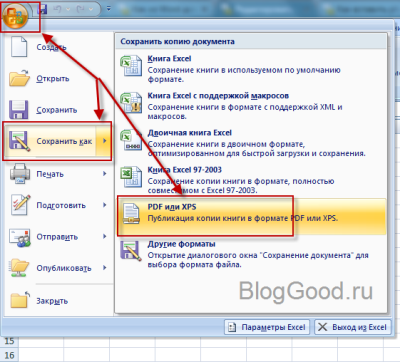Click the macro-enabled workbook icon with warning mark
This screenshot has width=400, height=362.
click(131, 103)
